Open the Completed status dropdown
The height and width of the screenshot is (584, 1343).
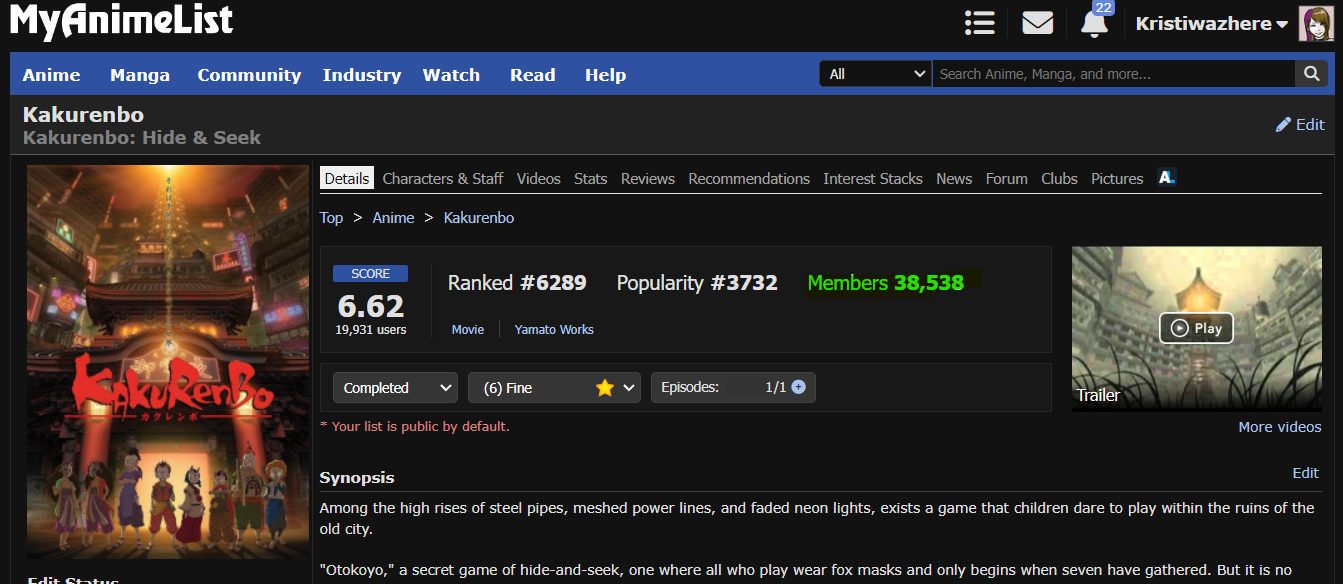point(395,388)
